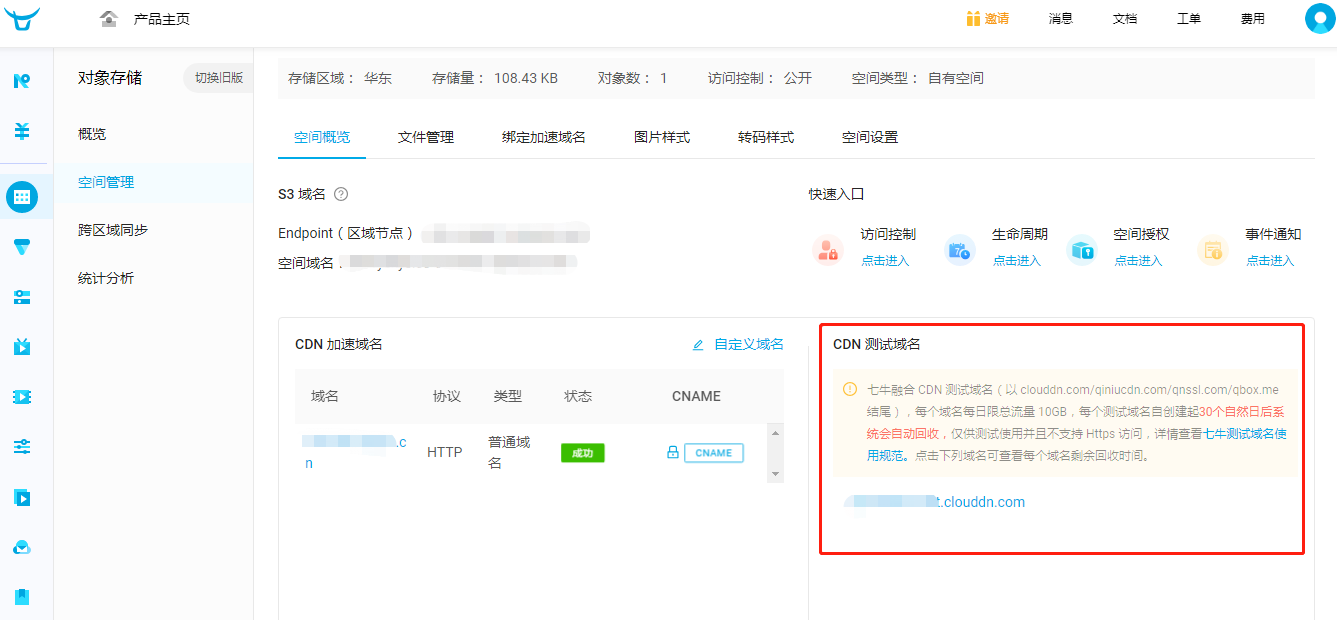The height and width of the screenshot is (620, 1337).
Task: Open 工单 in the top navigation
Action: [1189, 19]
